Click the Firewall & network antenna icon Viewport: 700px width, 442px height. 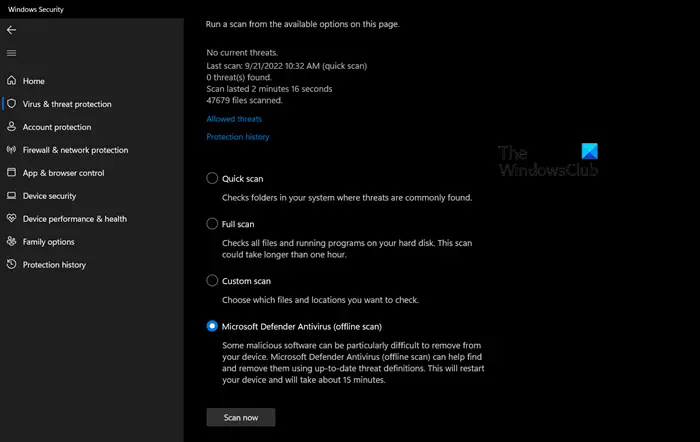(x=12, y=150)
